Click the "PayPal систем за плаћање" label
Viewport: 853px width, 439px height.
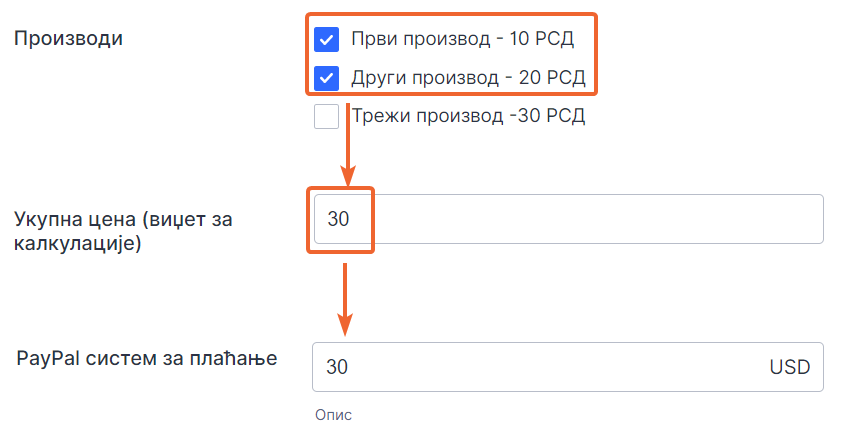(x=146, y=358)
